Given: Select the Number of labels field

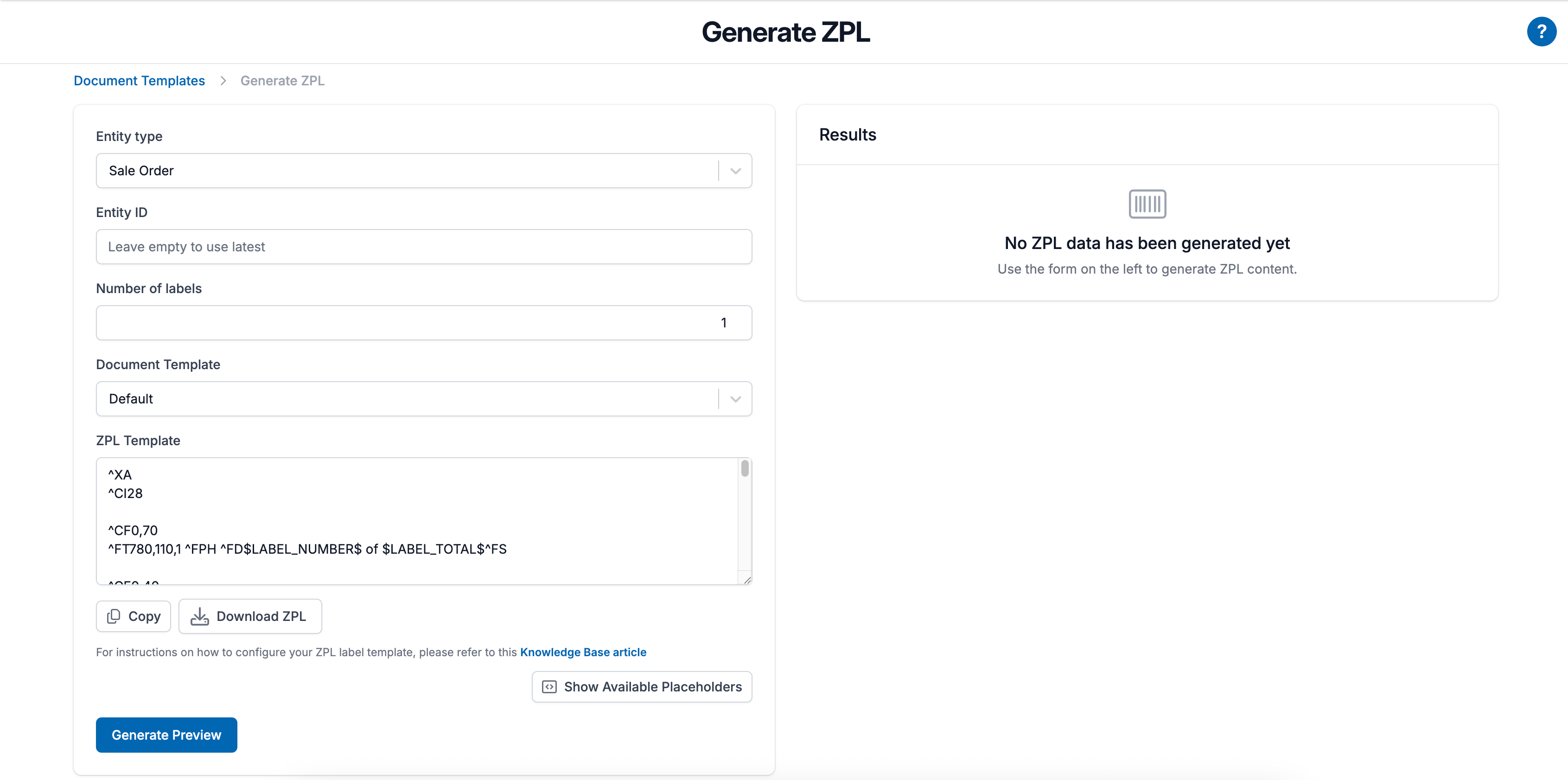Looking at the screenshot, I should point(424,323).
